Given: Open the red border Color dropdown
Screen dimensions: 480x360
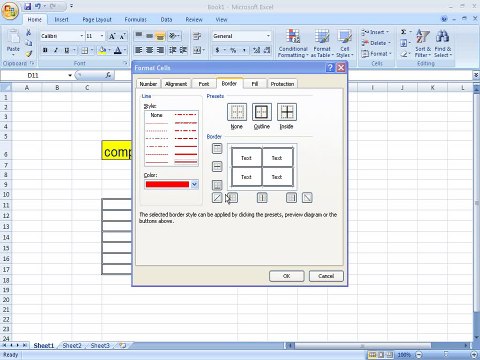Looking at the screenshot, I should (194, 184).
